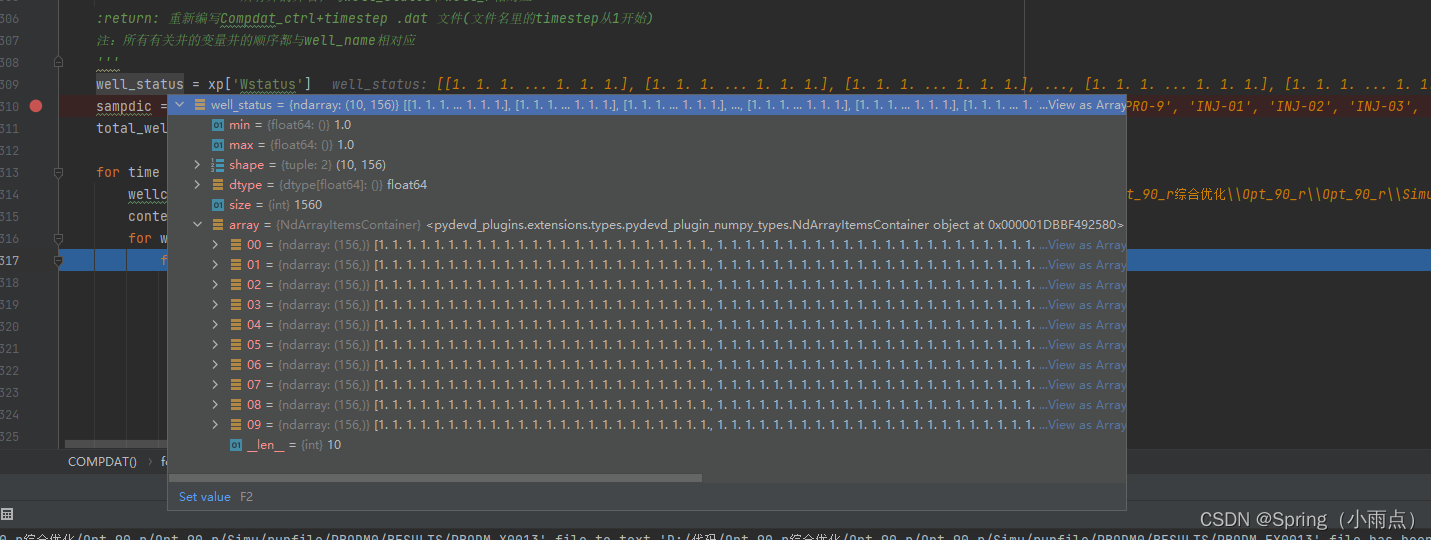Click the well_status variable on line 309
Screen dimensions: 1431x540
[140, 84]
